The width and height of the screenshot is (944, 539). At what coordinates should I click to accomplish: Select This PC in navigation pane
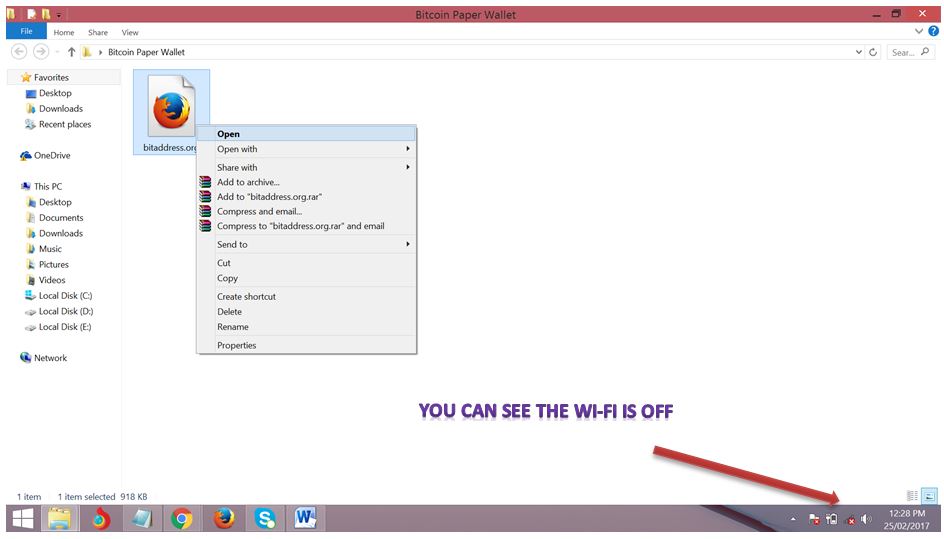pyautogui.click(x=48, y=187)
